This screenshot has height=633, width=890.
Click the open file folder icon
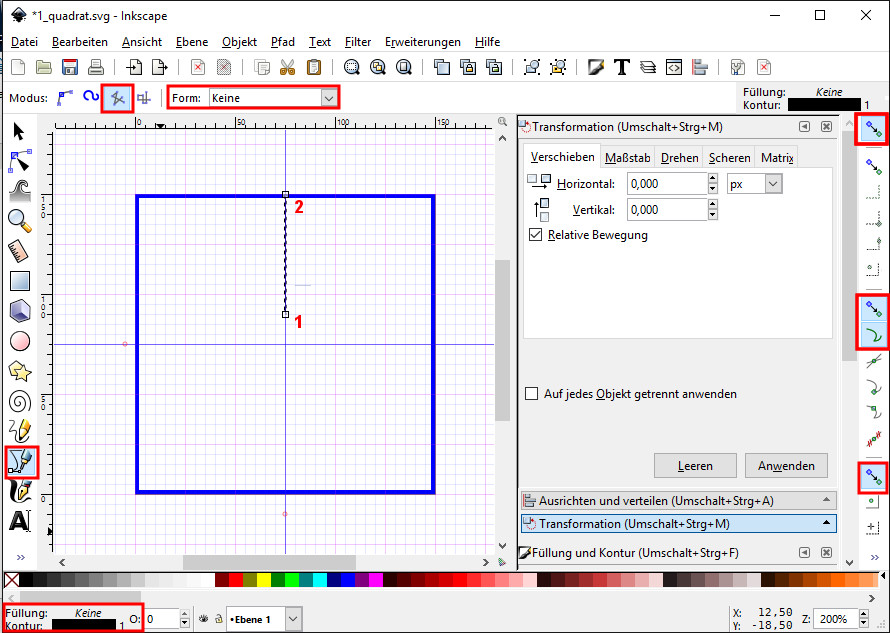pos(44,68)
